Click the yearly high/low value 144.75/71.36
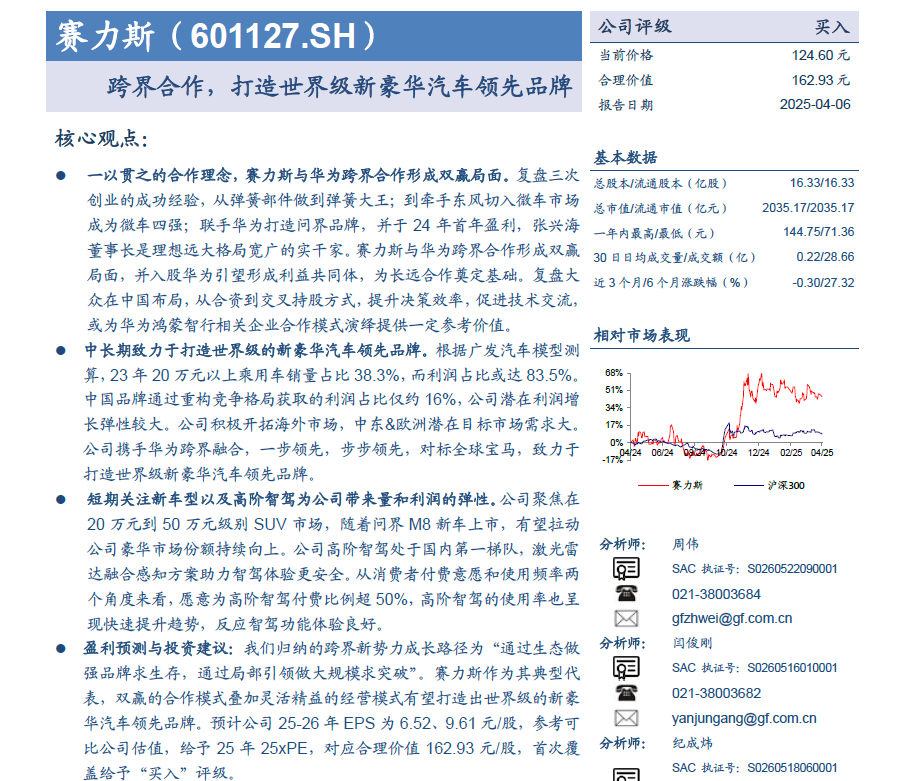This screenshot has height=781, width=902. pos(819,232)
